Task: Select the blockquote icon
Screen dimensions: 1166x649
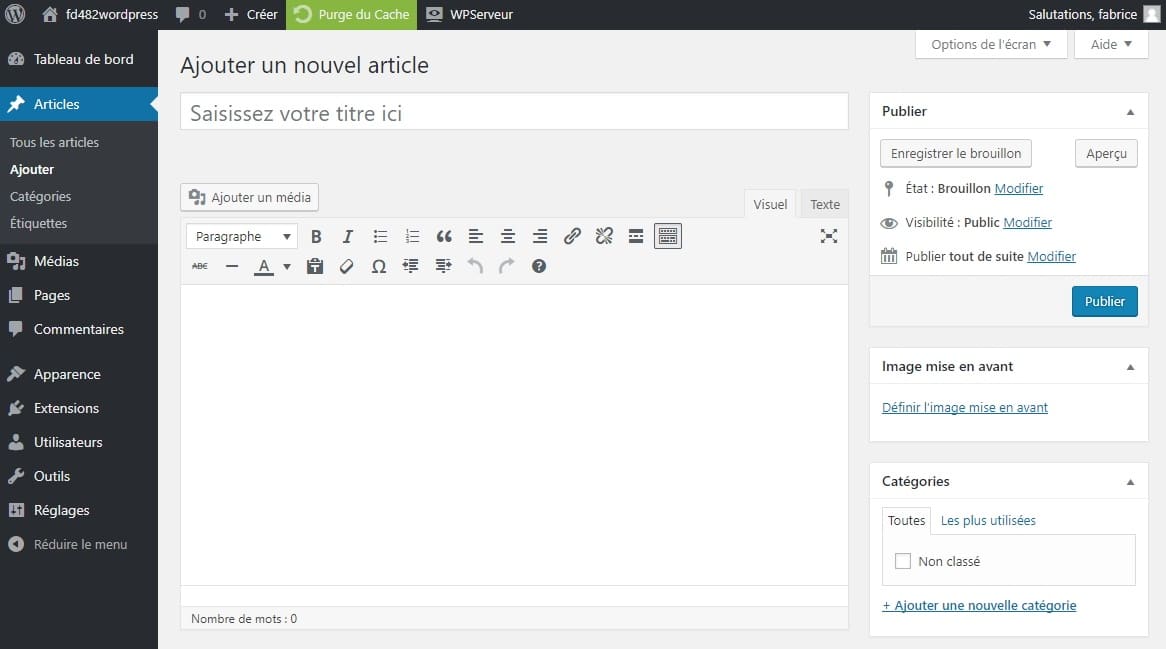Action: (x=443, y=236)
